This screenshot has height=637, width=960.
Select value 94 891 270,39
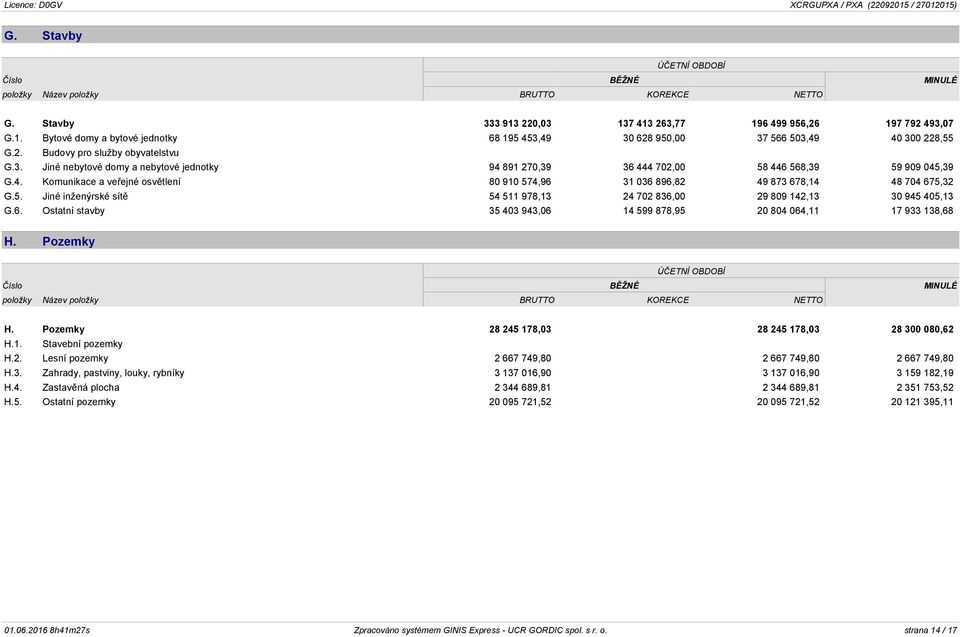point(520,167)
